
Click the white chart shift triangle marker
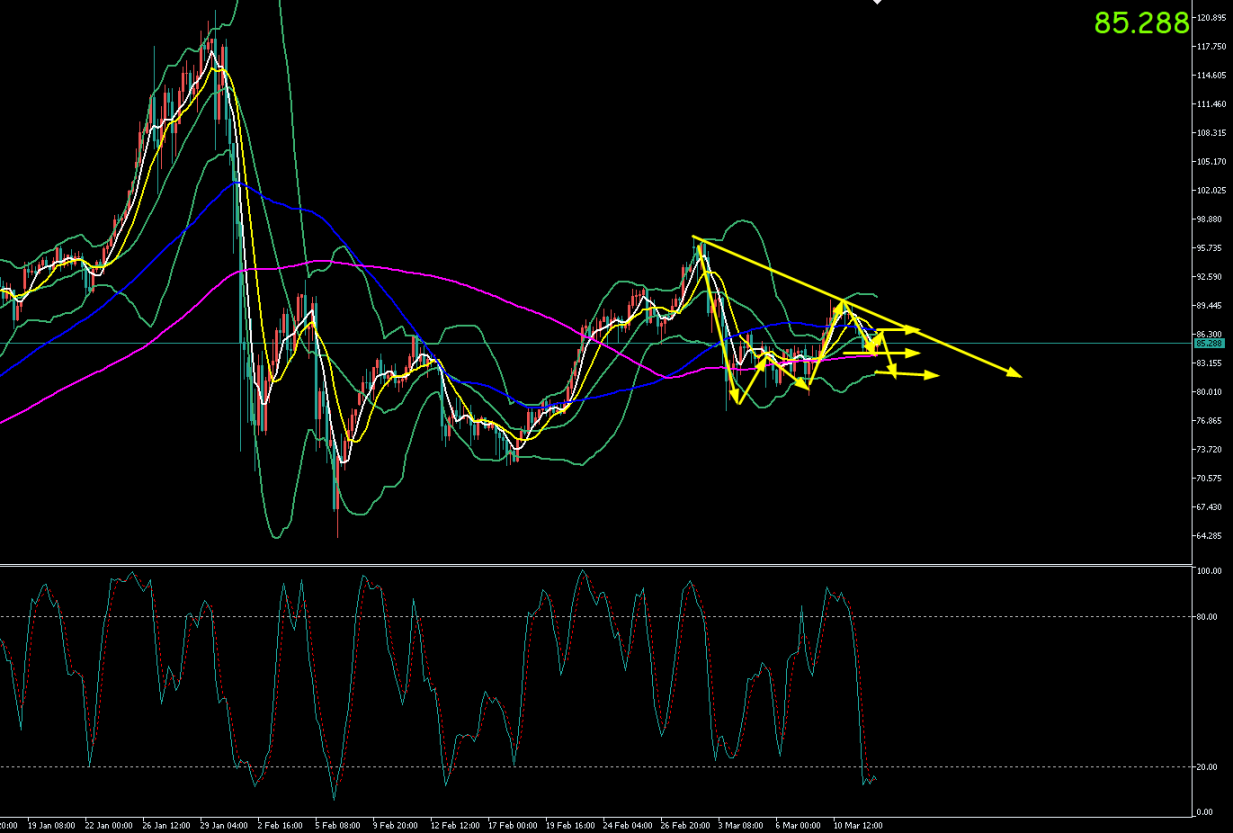(878, 3)
